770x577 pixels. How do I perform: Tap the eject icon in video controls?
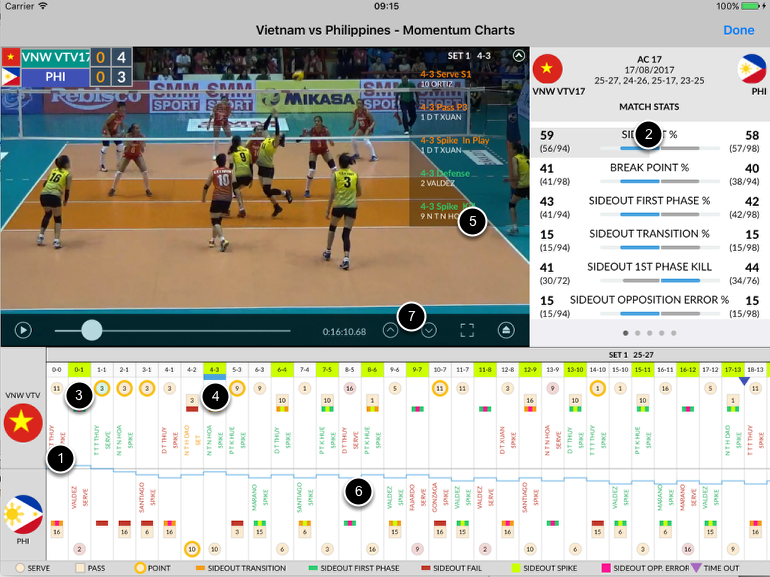508,329
